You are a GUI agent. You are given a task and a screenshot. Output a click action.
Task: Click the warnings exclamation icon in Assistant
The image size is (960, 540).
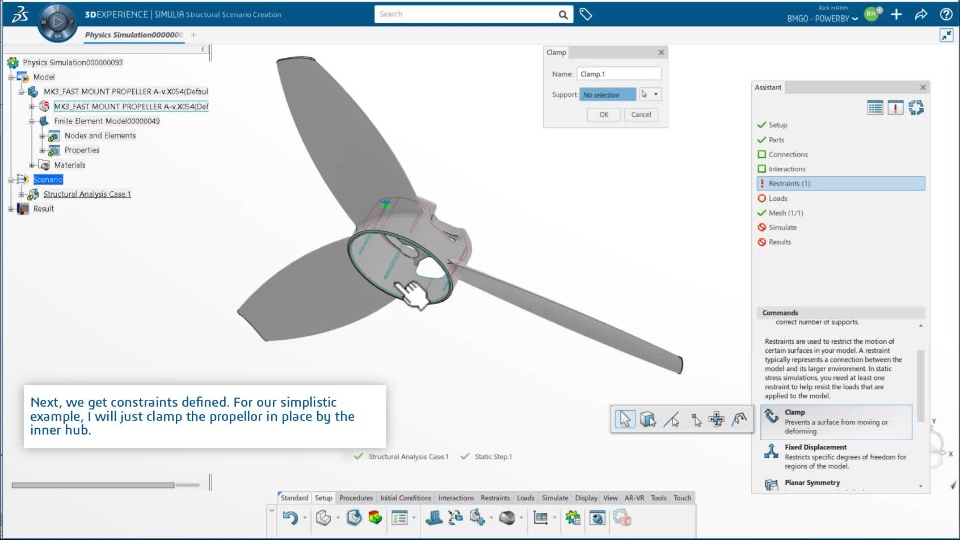896,108
